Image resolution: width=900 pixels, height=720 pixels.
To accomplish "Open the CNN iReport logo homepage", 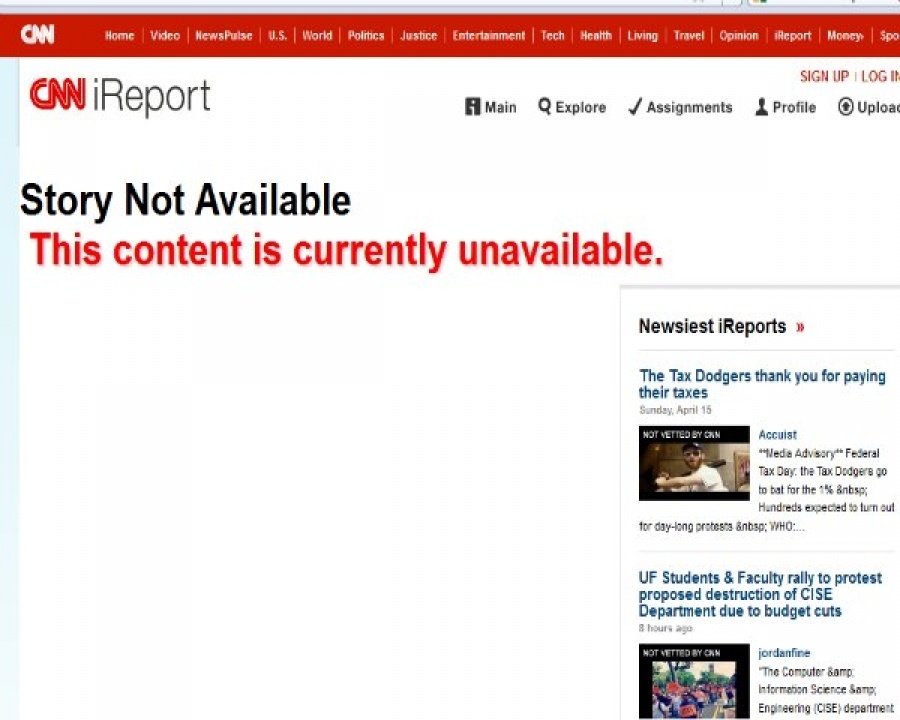I will (x=120, y=96).
